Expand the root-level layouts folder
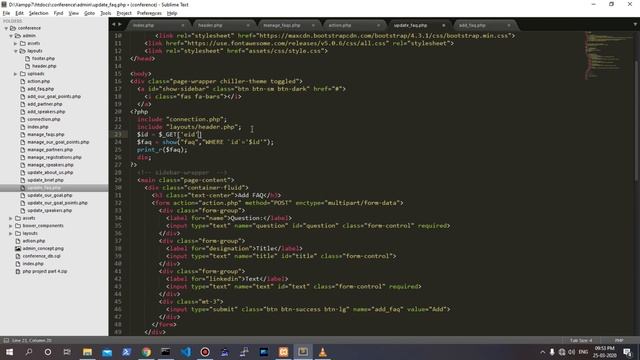 click(x=11, y=233)
